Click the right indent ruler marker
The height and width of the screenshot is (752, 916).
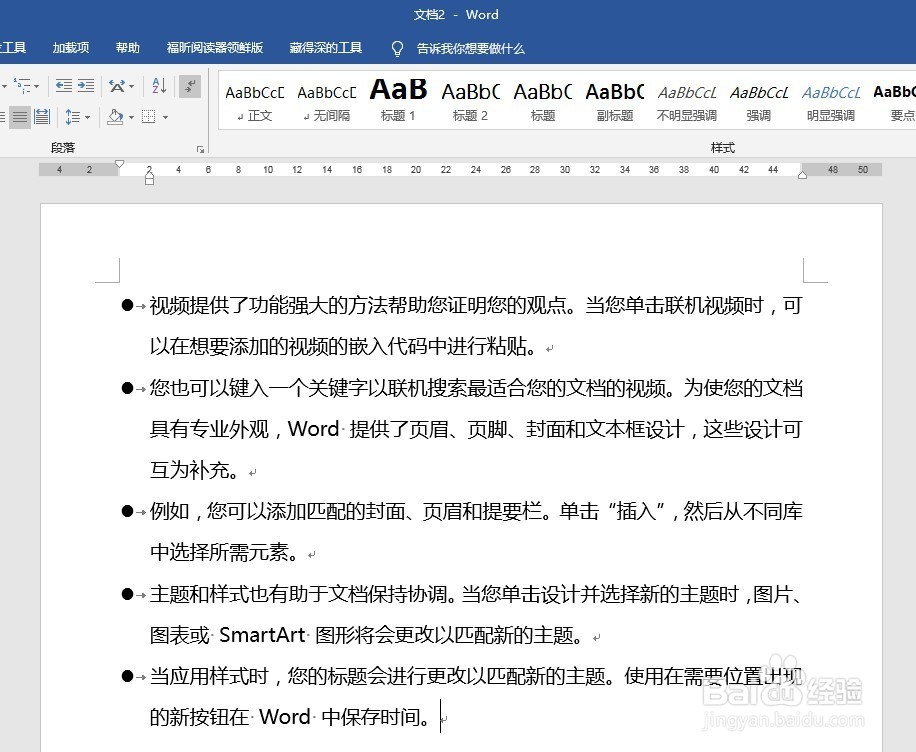pos(803,175)
